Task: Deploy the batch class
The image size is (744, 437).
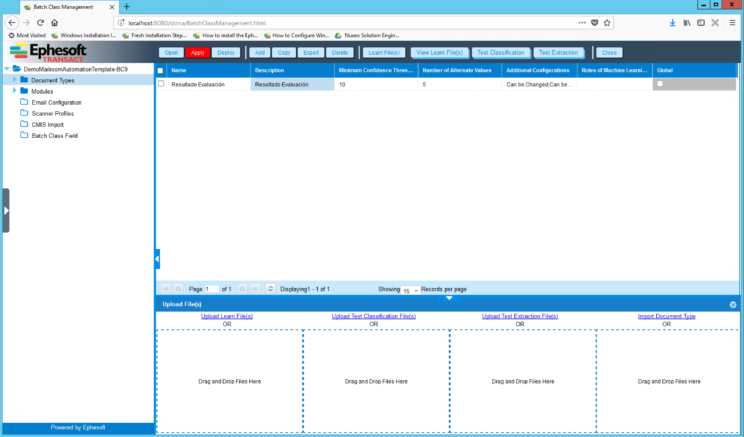Action: [x=226, y=53]
